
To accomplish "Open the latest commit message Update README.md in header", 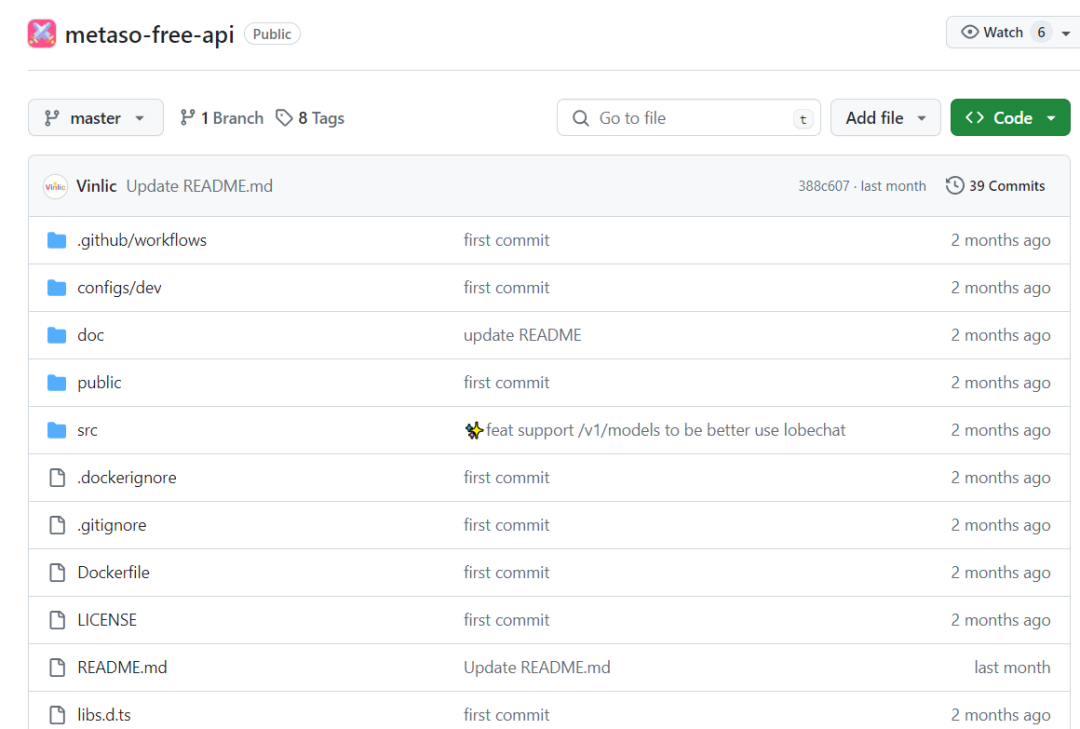I will (x=200, y=186).
